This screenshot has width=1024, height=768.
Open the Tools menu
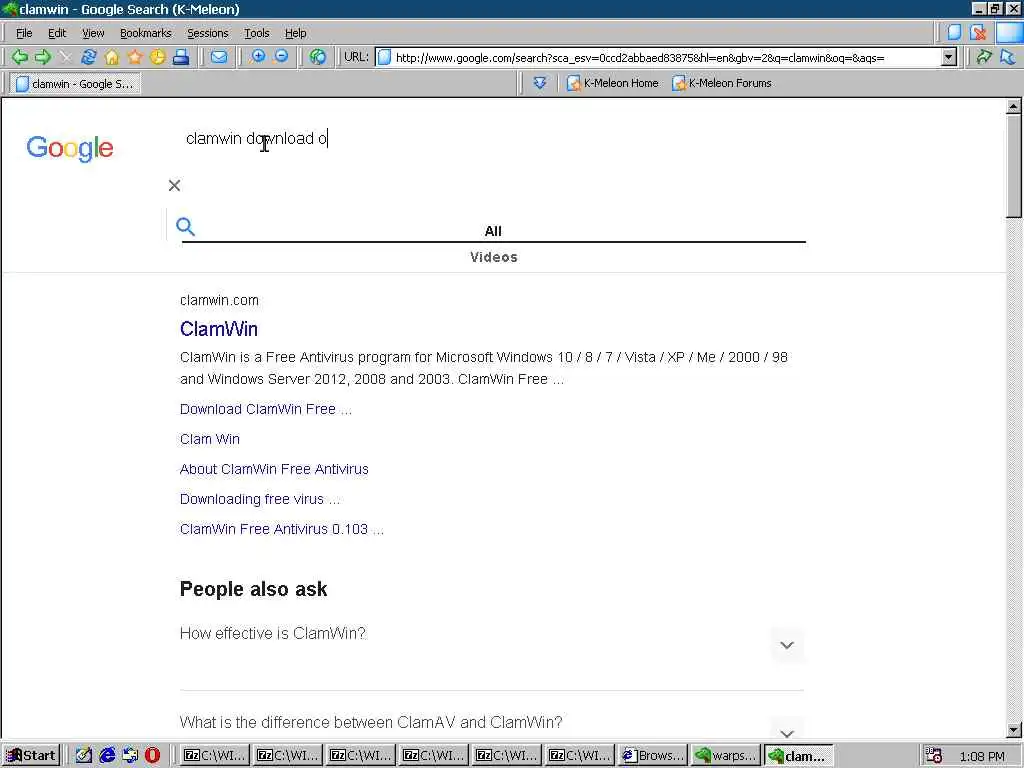pos(257,33)
